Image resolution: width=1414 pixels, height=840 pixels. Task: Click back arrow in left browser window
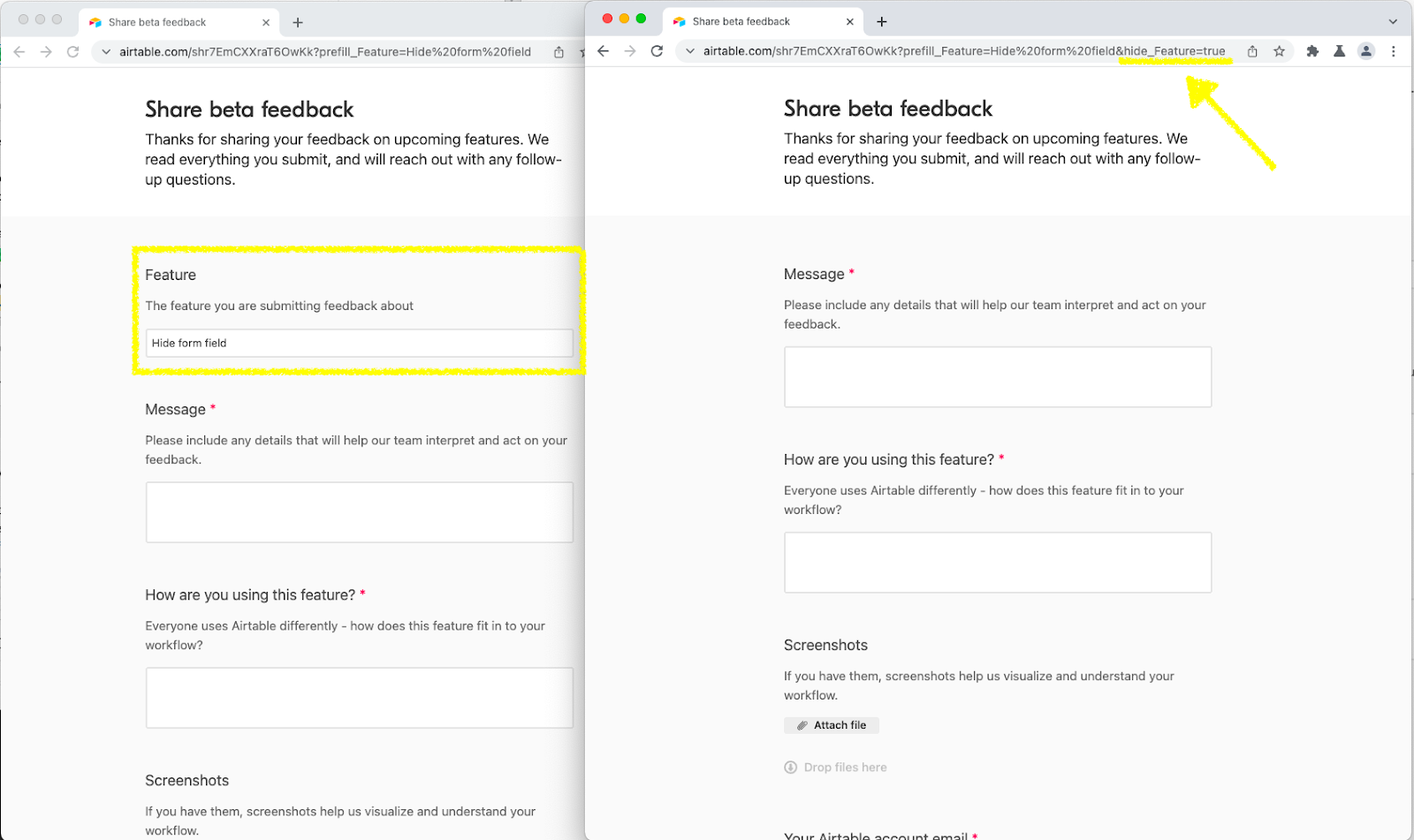tap(19, 52)
